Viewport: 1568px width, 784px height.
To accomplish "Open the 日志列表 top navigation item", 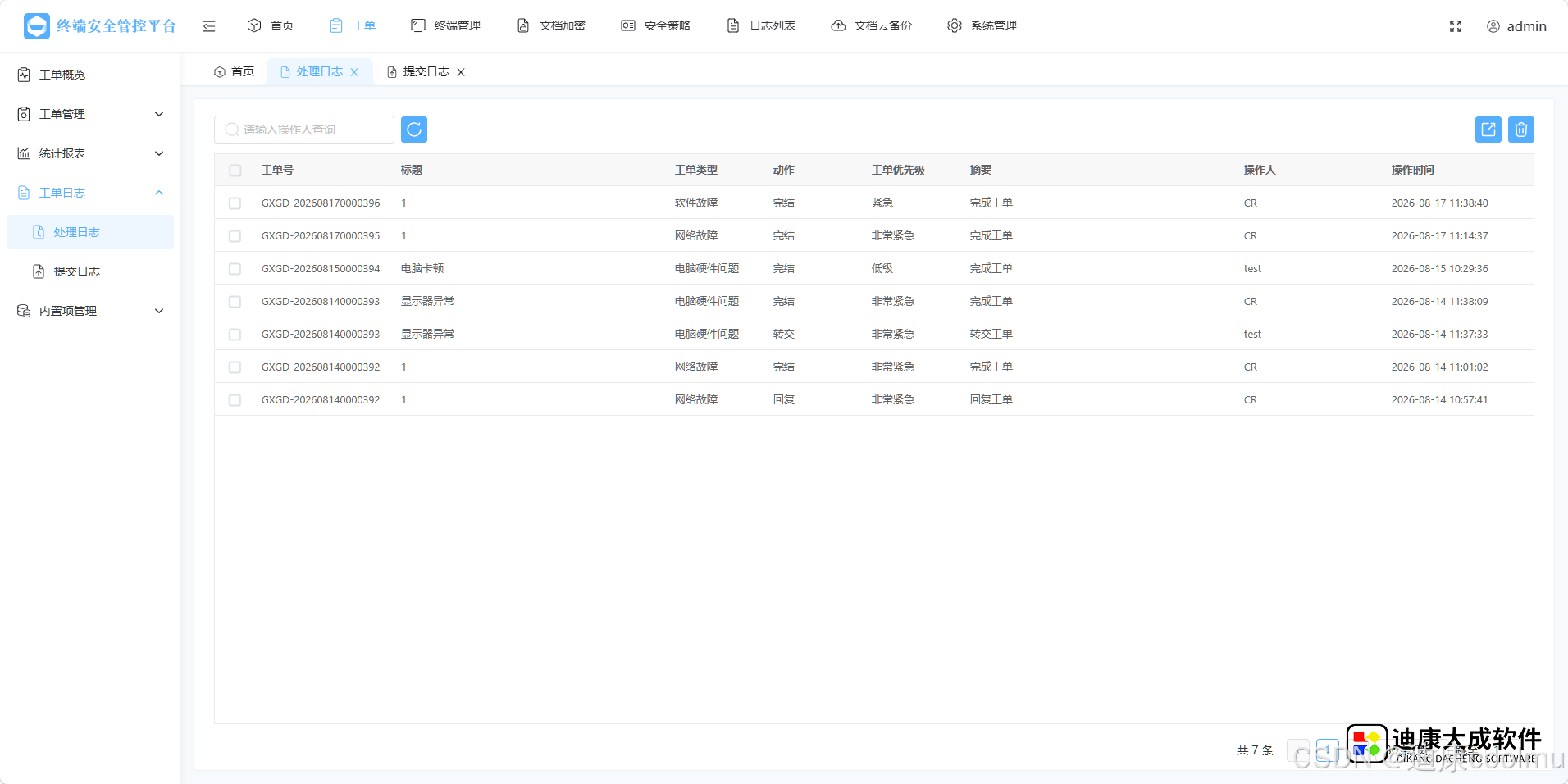I will click(761, 25).
